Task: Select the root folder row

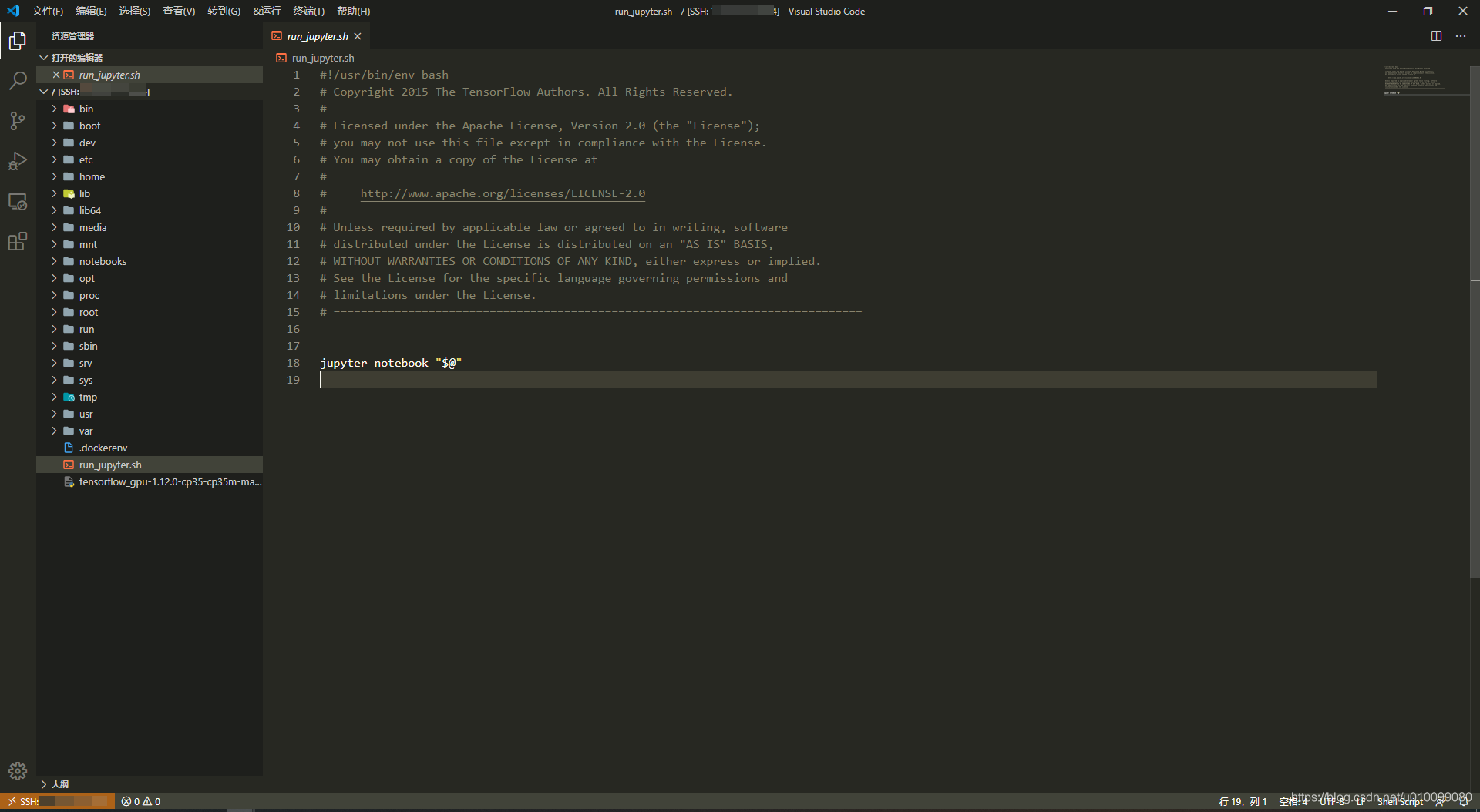Action: click(x=150, y=312)
